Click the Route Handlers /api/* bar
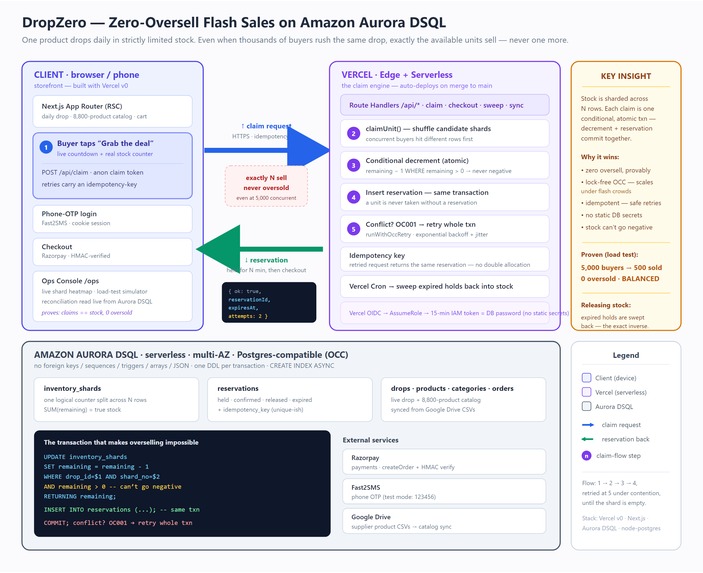Screen dimensions: 703x573 pos(445,105)
